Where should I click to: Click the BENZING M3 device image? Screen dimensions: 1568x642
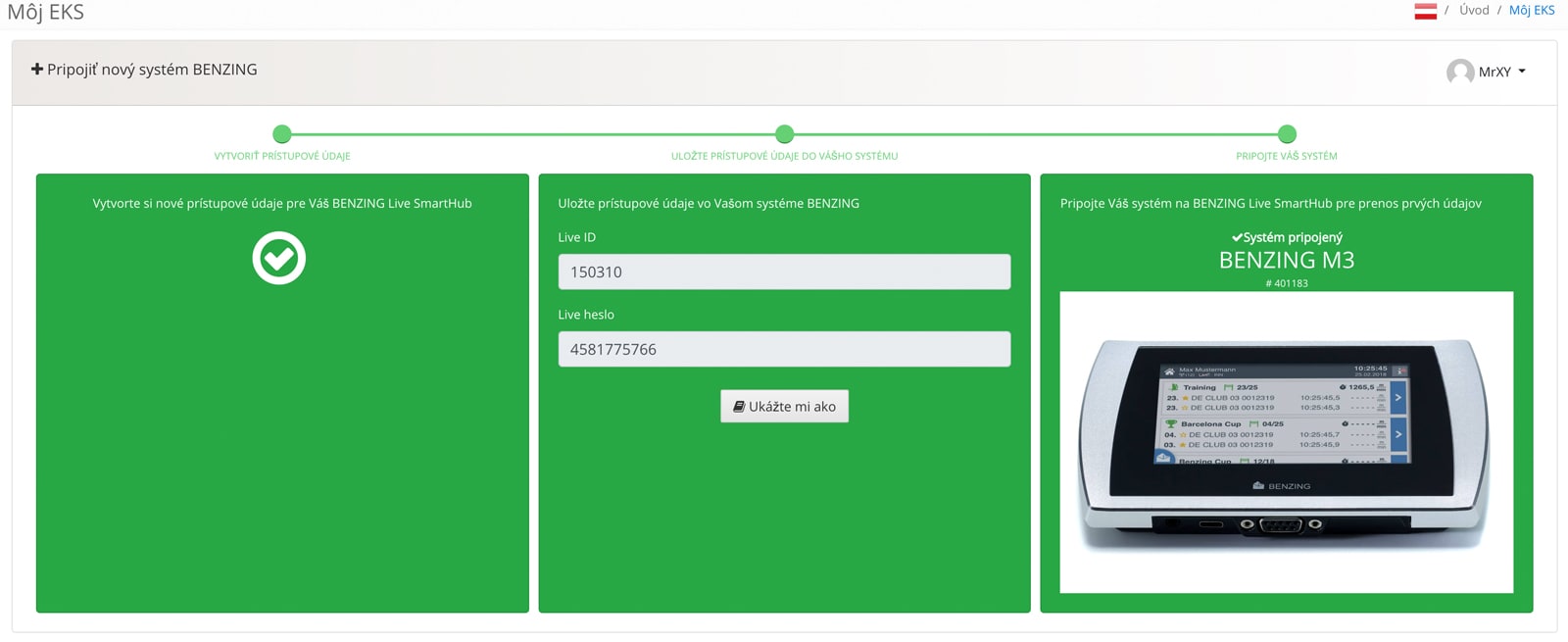pos(1287,442)
